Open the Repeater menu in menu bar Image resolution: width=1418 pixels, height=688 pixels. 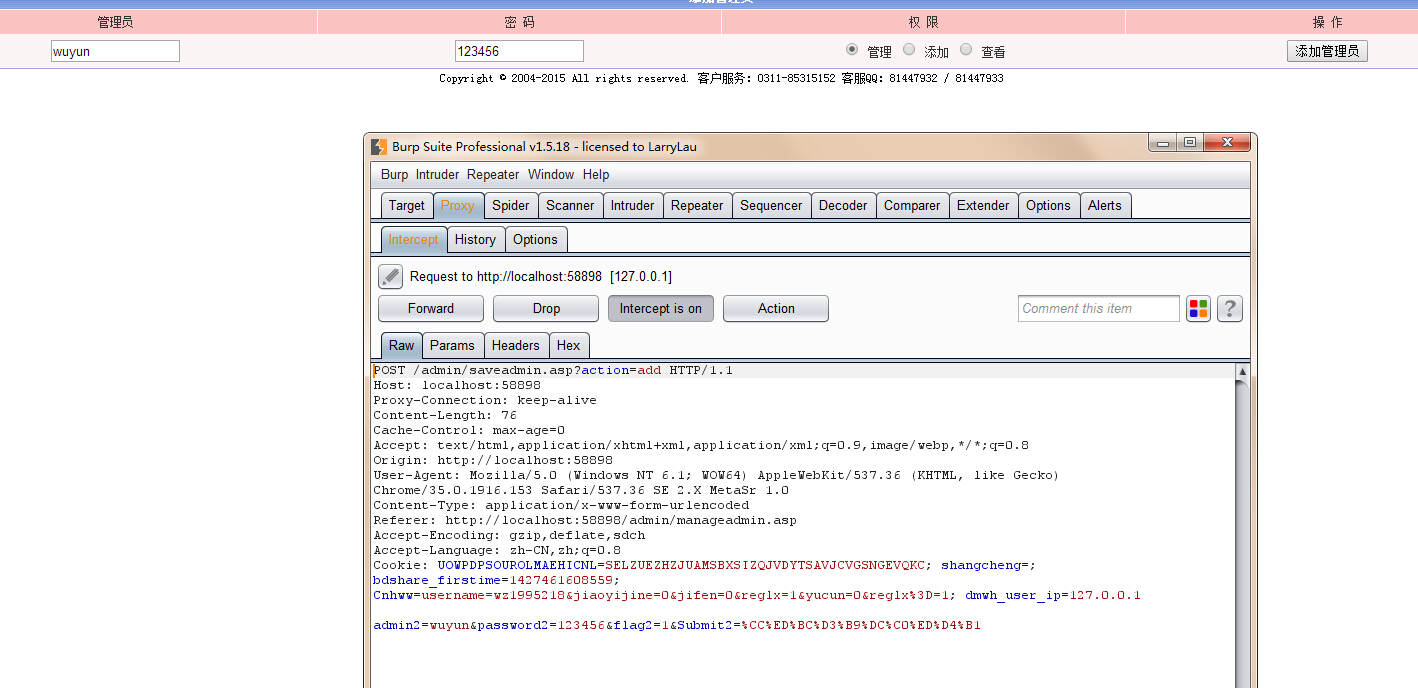[493, 174]
